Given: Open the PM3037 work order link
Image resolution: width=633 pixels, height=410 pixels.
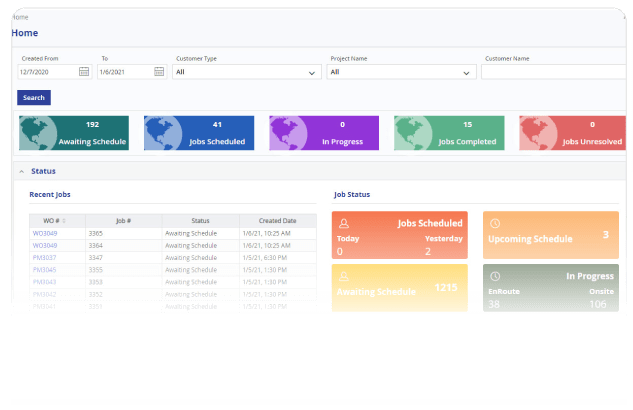Looking at the screenshot, I should (x=44, y=257).
